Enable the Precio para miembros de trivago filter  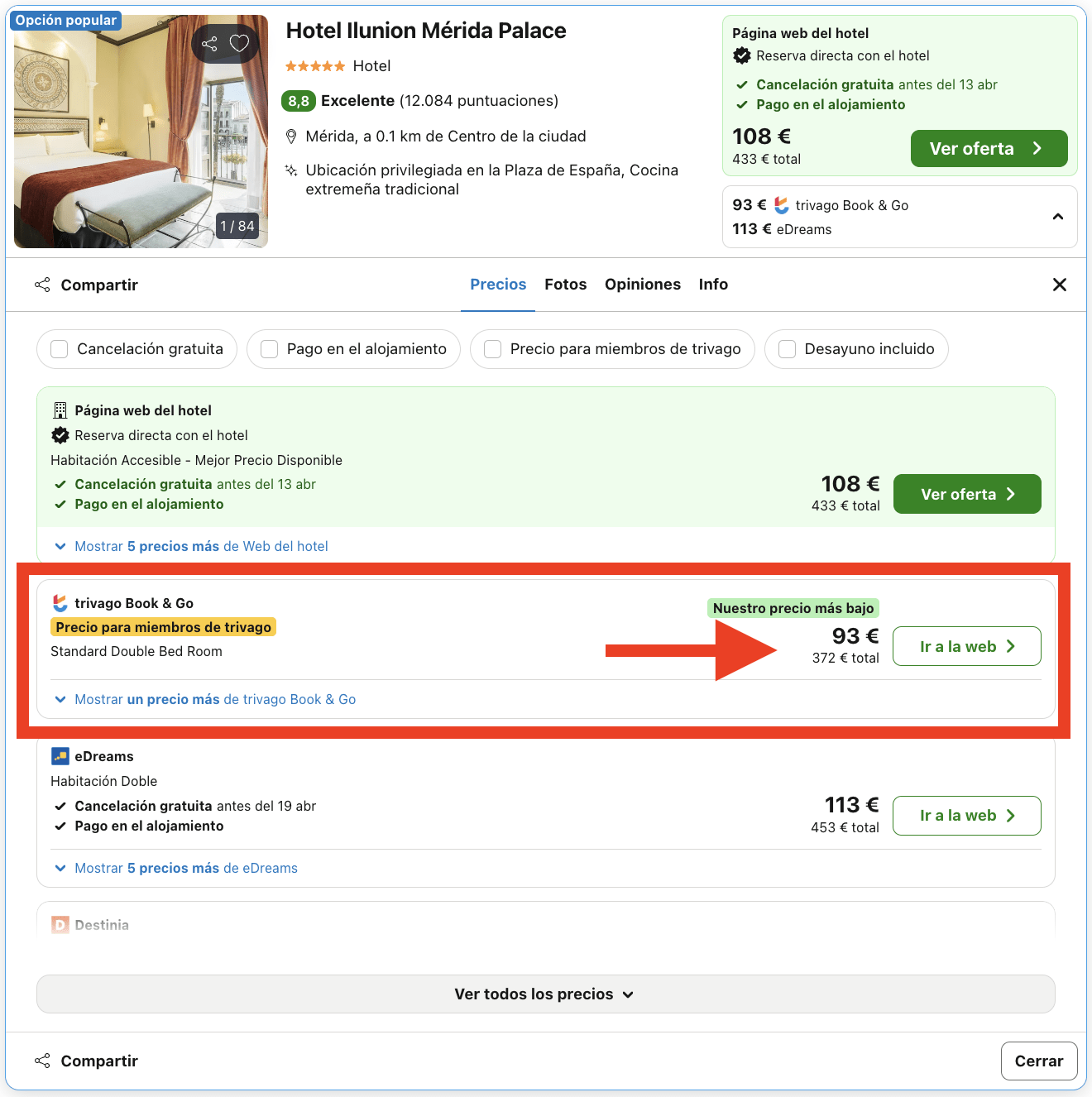point(492,349)
